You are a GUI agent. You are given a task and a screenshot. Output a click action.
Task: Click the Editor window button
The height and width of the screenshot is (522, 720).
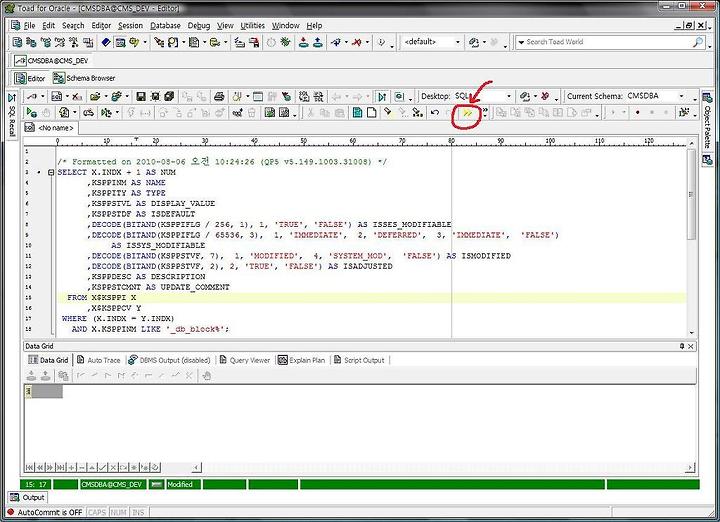30,78
